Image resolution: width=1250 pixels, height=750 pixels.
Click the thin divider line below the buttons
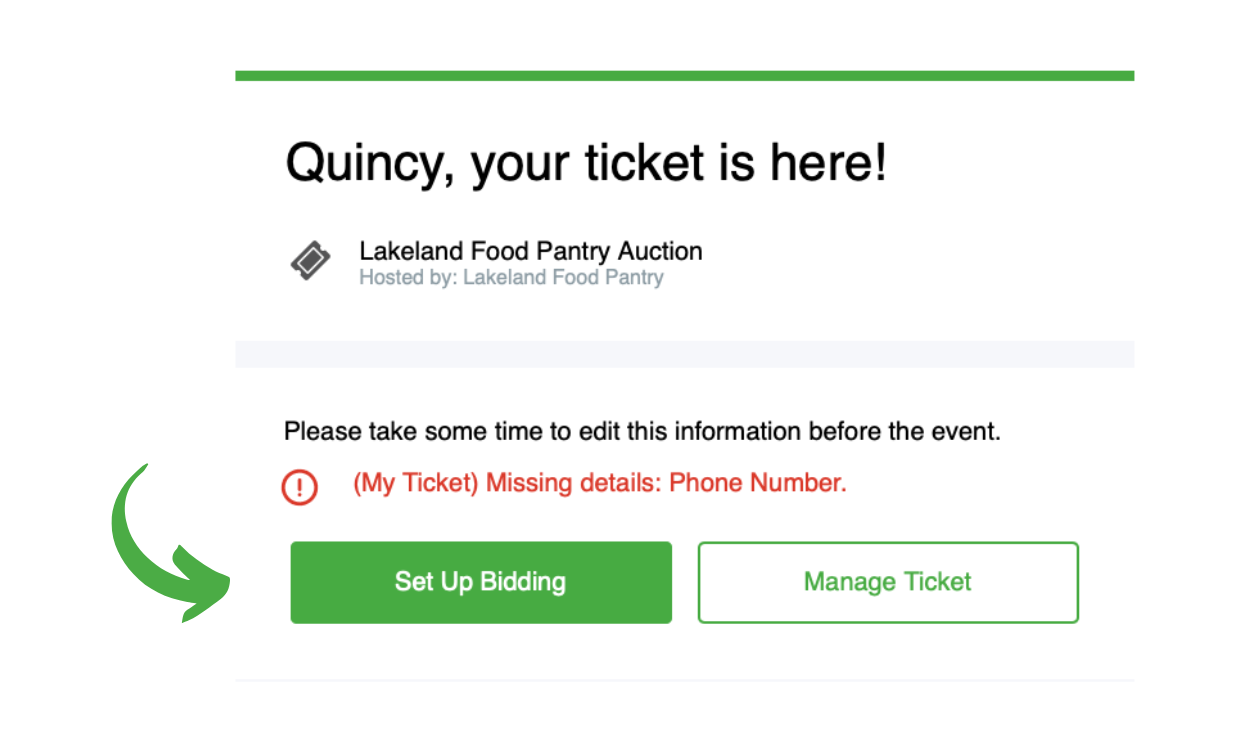(685, 680)
